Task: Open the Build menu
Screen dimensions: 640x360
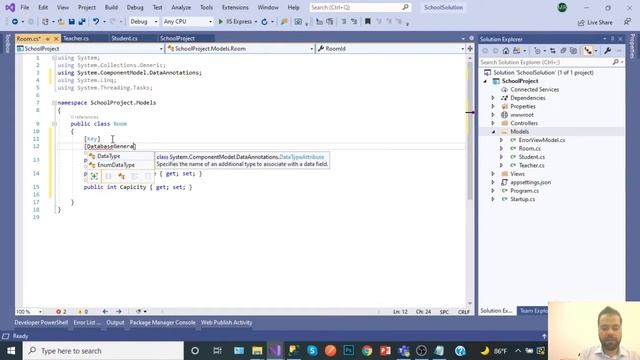Action: [111, 7]
